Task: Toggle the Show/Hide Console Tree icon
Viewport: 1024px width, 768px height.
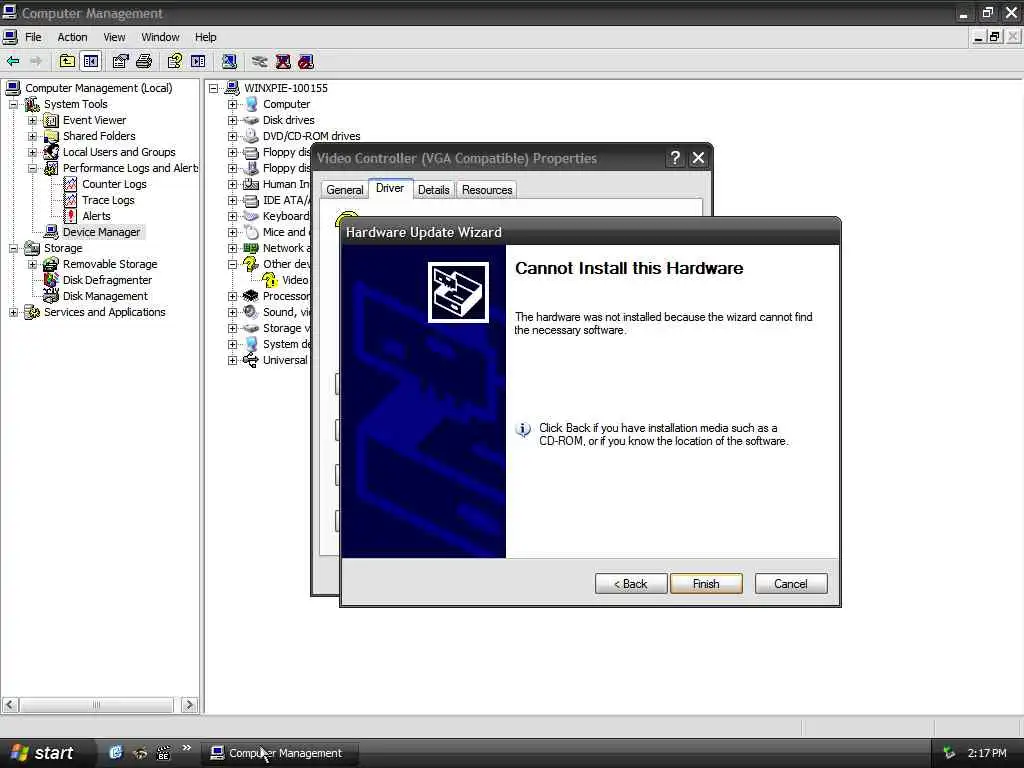Action: click(x=91, y=61)
